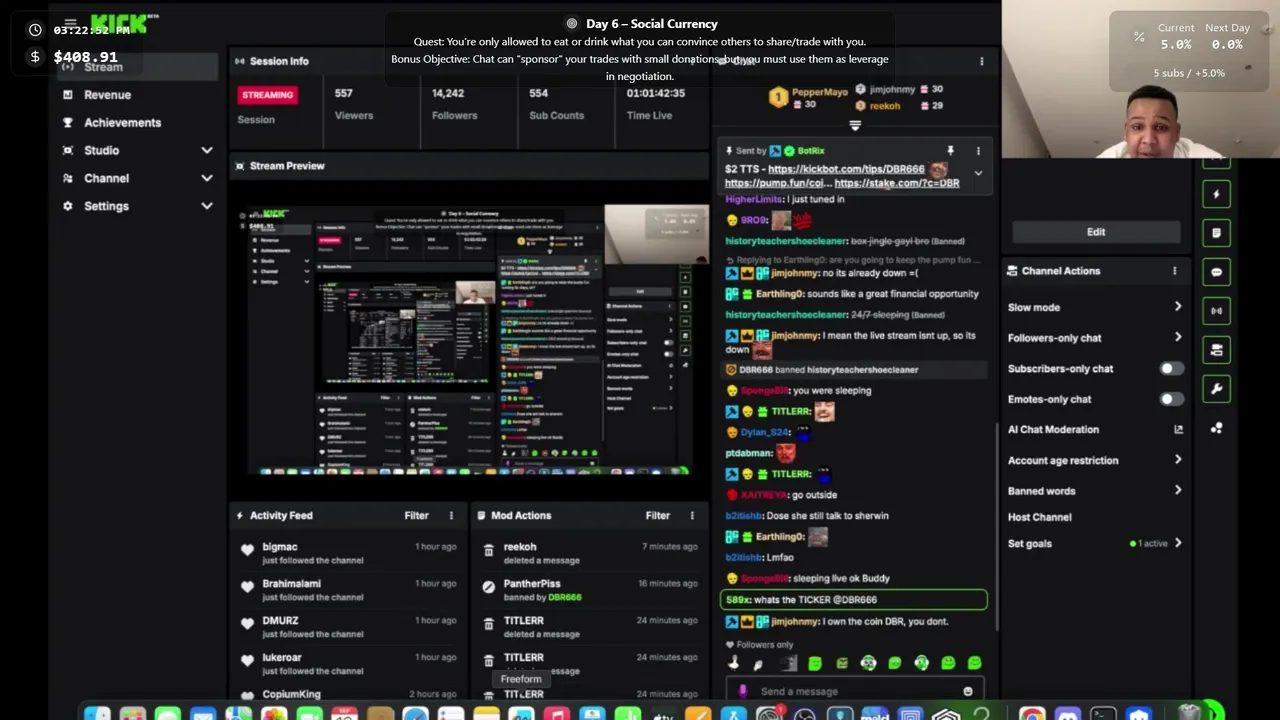This screenshot has width=1280, height=720.
Task: Click ban icon beside PantherPiss entry
Action: [488, 588]
